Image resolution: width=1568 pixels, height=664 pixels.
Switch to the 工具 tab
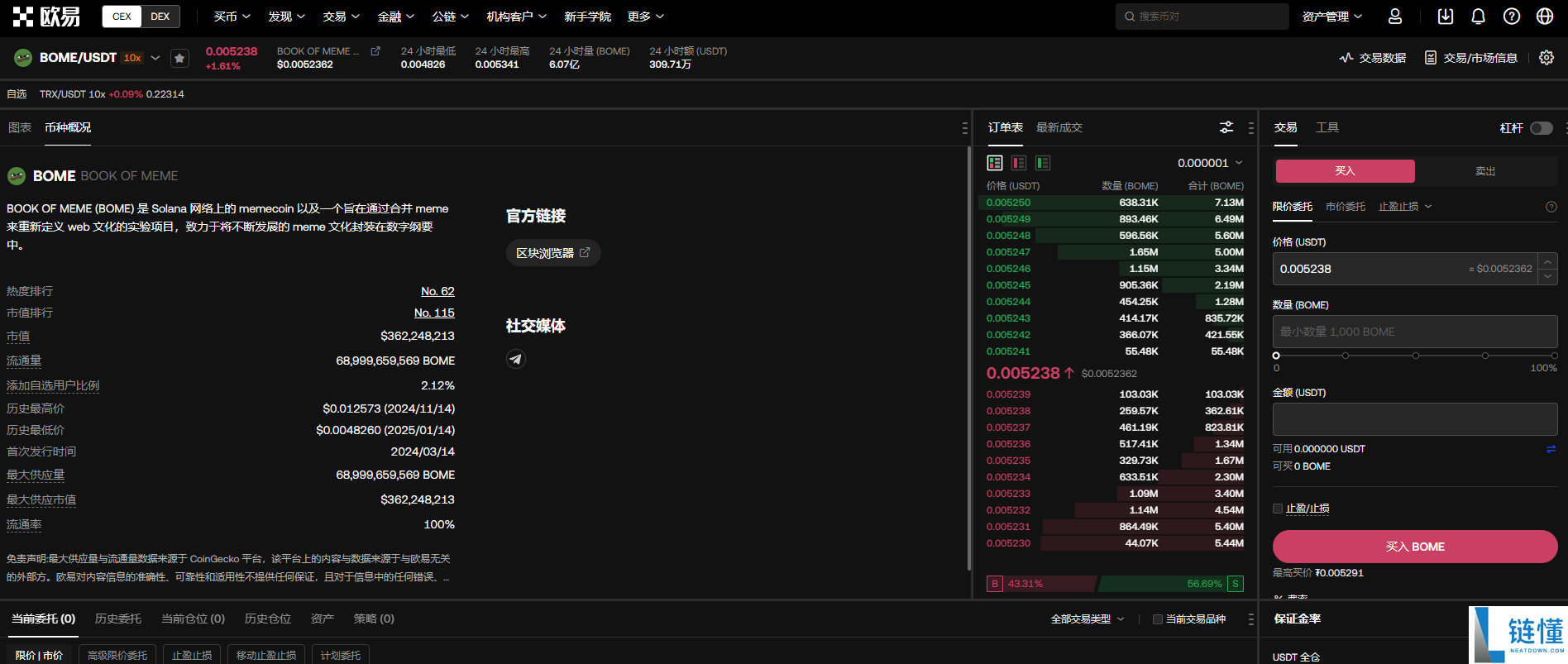1327,127
